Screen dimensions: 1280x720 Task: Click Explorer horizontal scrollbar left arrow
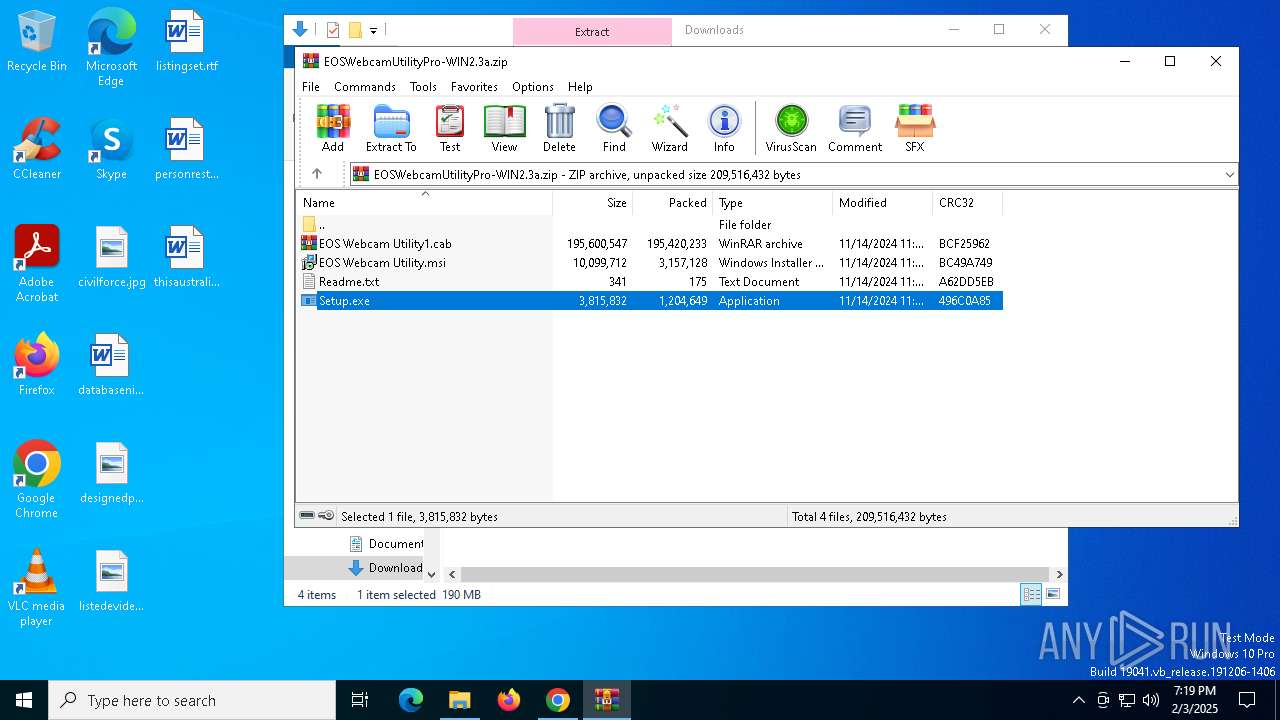point(452,574)
